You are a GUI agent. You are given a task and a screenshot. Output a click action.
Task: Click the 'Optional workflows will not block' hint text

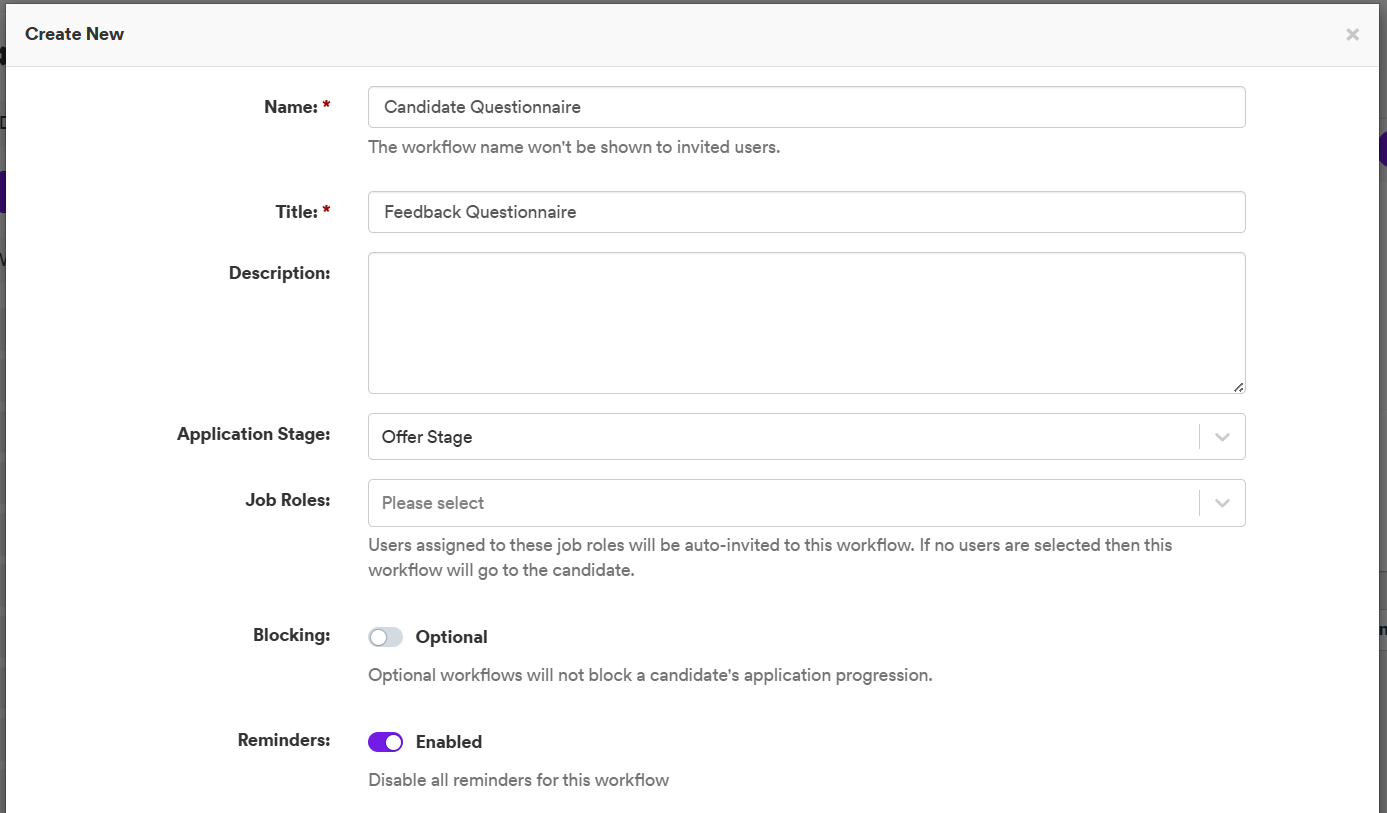point(650,675)
